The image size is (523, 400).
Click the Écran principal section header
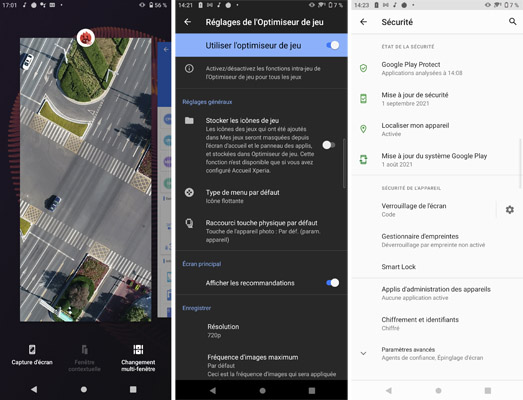pyautogui.click(x=201, y=264)
